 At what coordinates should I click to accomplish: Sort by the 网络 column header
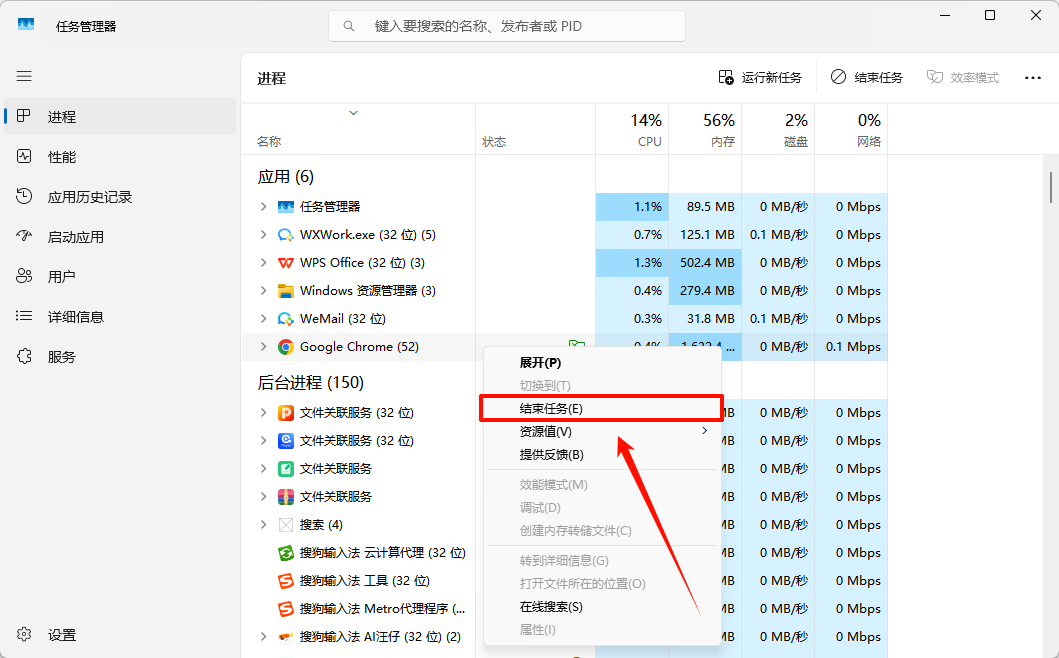[852, 130]
